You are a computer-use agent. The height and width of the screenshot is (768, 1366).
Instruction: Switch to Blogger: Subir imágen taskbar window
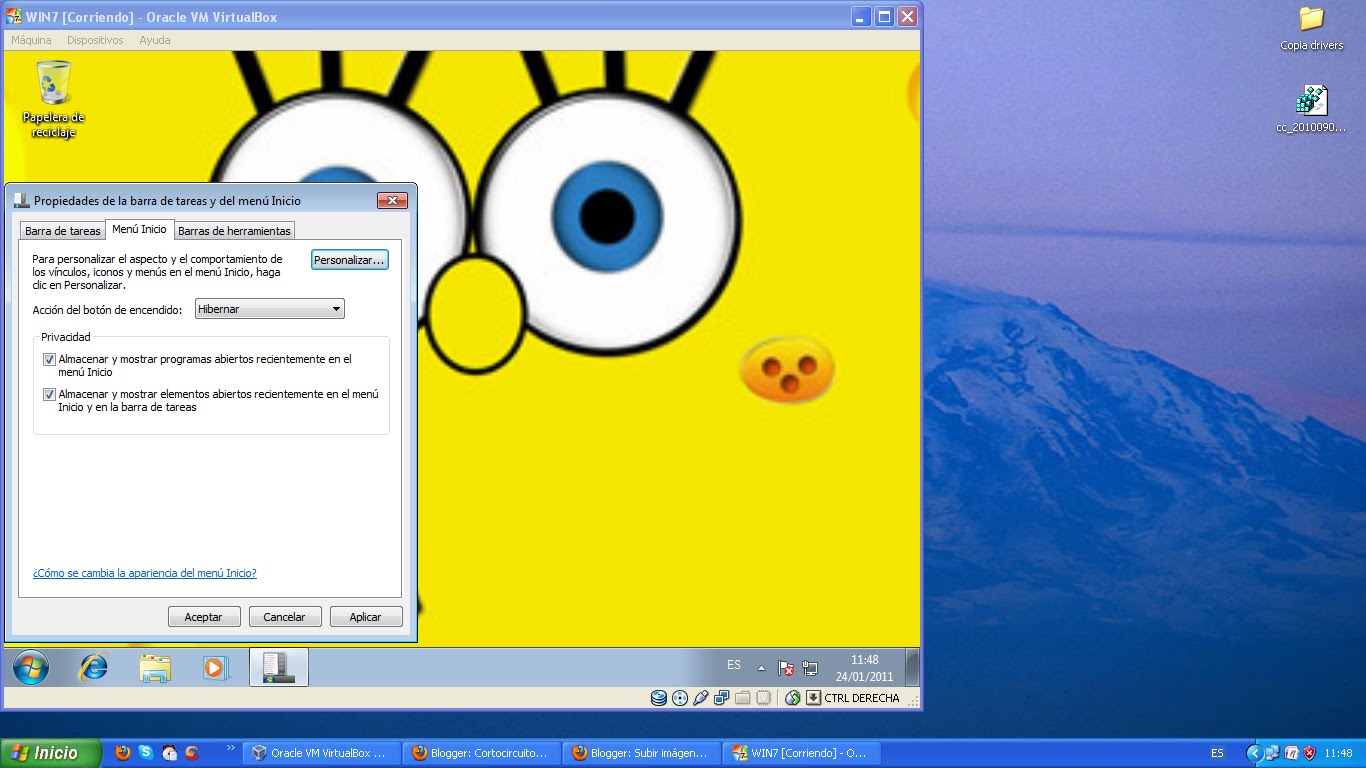coord(643,753)
